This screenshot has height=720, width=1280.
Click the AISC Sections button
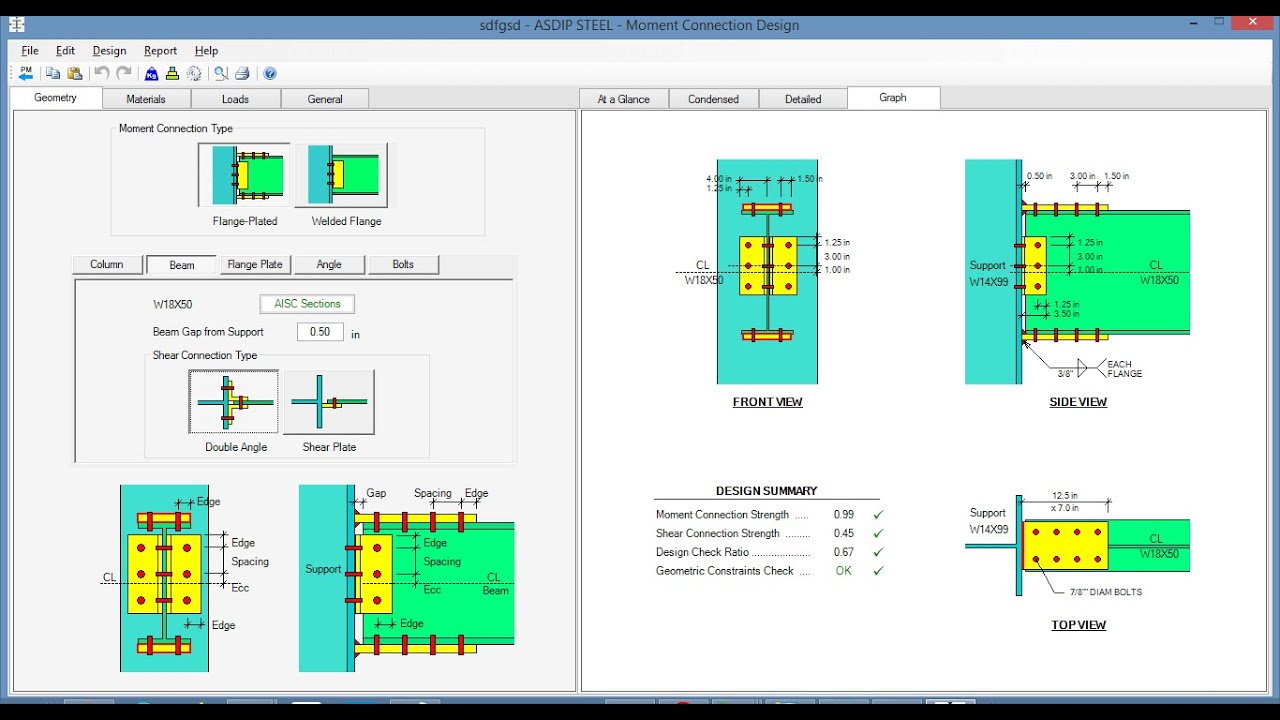(x=307, y=304)
